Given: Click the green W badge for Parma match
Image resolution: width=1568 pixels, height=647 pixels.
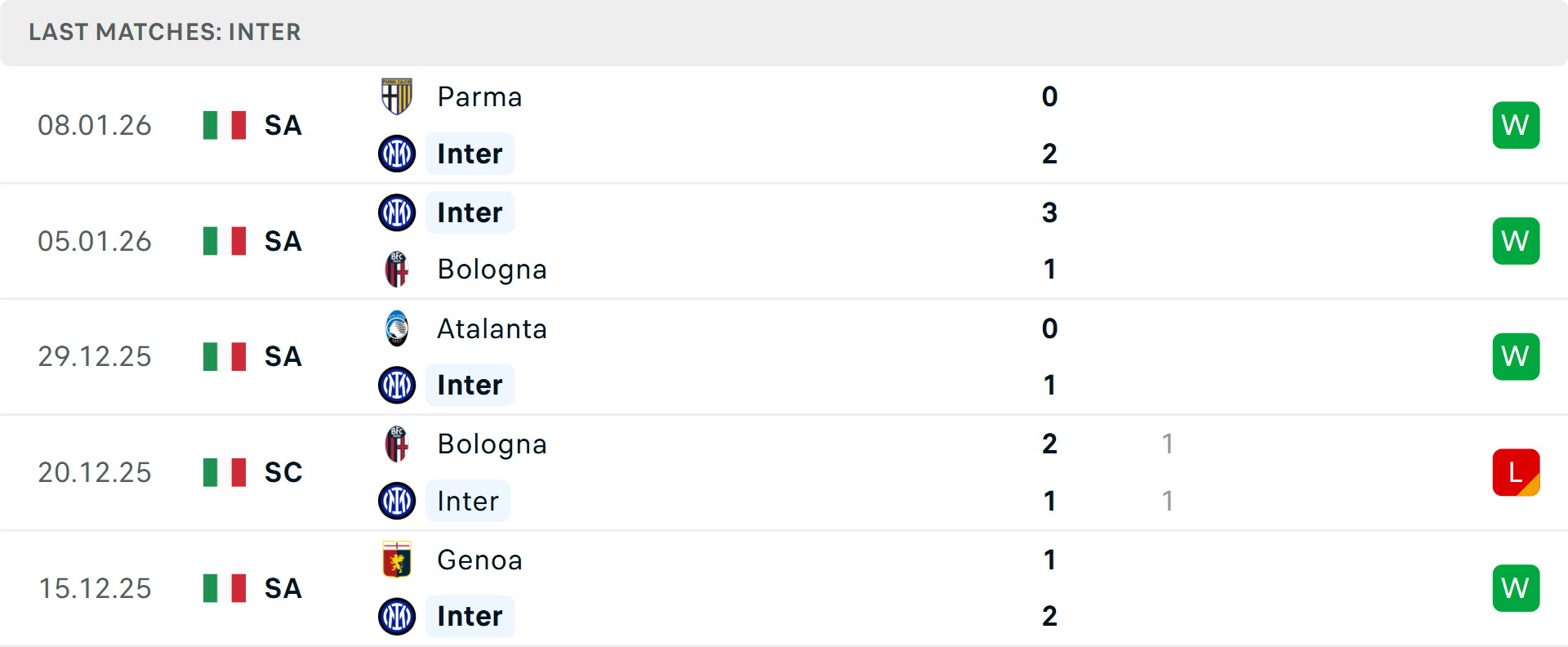Looking at the screenshot, I should (1516, 125).
